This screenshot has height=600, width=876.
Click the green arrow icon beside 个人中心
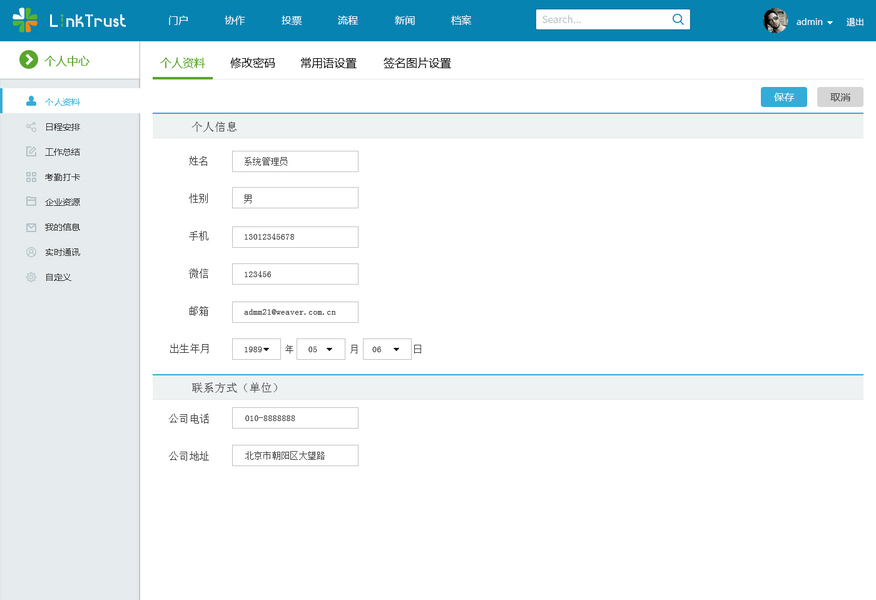(x=28, y=60)
